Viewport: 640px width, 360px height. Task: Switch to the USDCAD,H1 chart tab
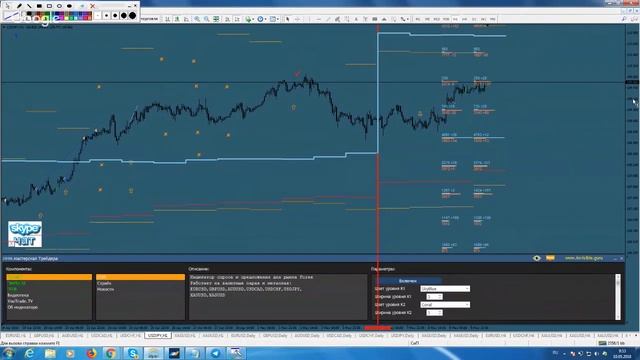(101, 336)
